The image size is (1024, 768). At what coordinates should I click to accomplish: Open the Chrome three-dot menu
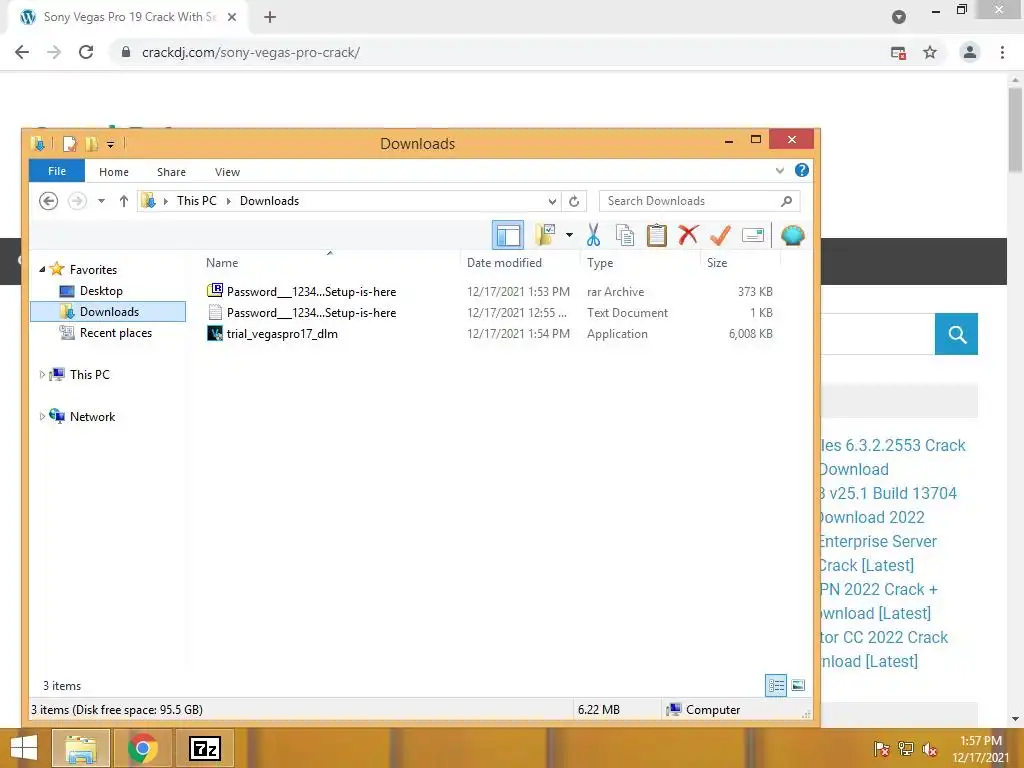click(1002, 52)
